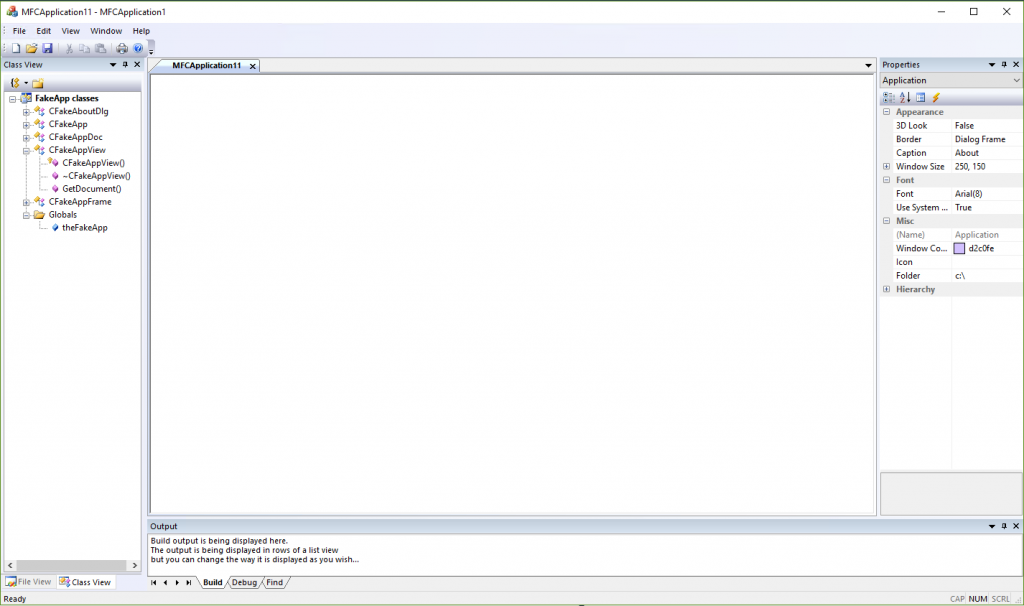Click the Globals folder icon
Image resolution: width=1024 pixels, height=606 pixels.
point(39,214)
